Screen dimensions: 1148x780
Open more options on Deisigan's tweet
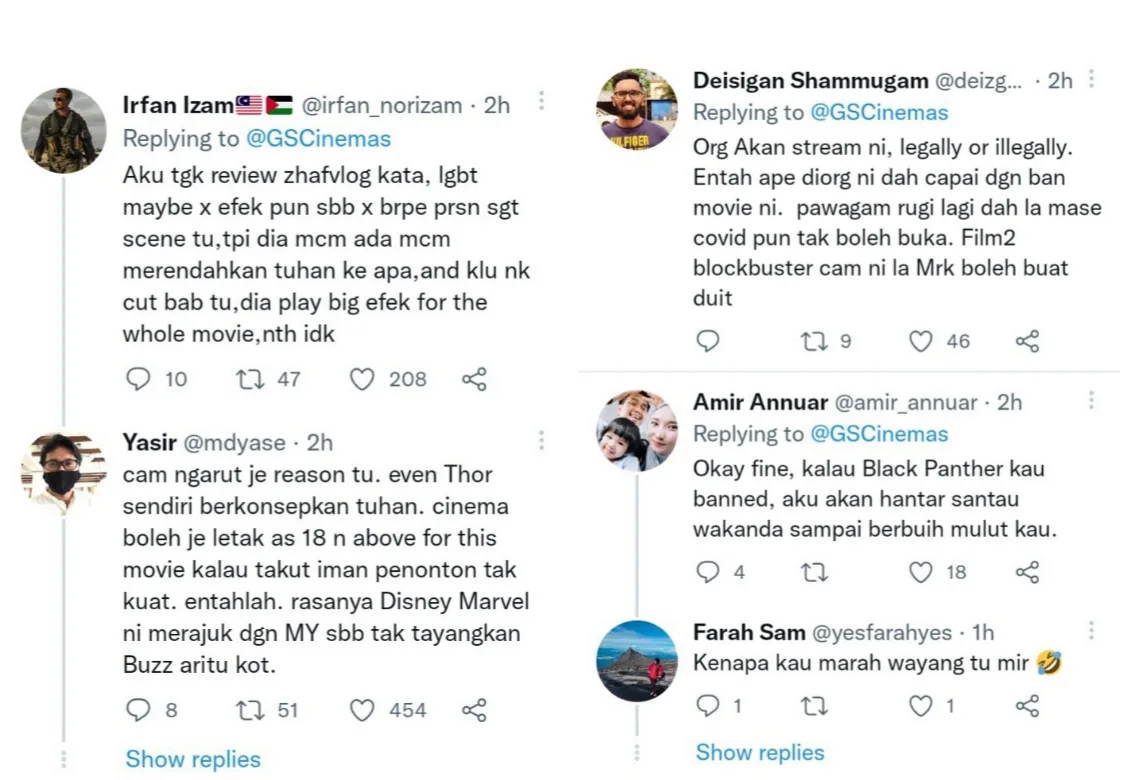click(x=1091, y=78)
